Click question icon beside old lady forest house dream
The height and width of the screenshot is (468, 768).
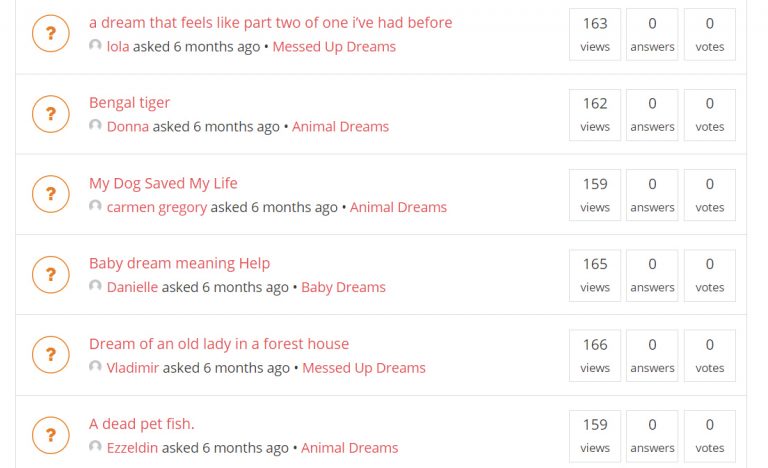point(50,354)
